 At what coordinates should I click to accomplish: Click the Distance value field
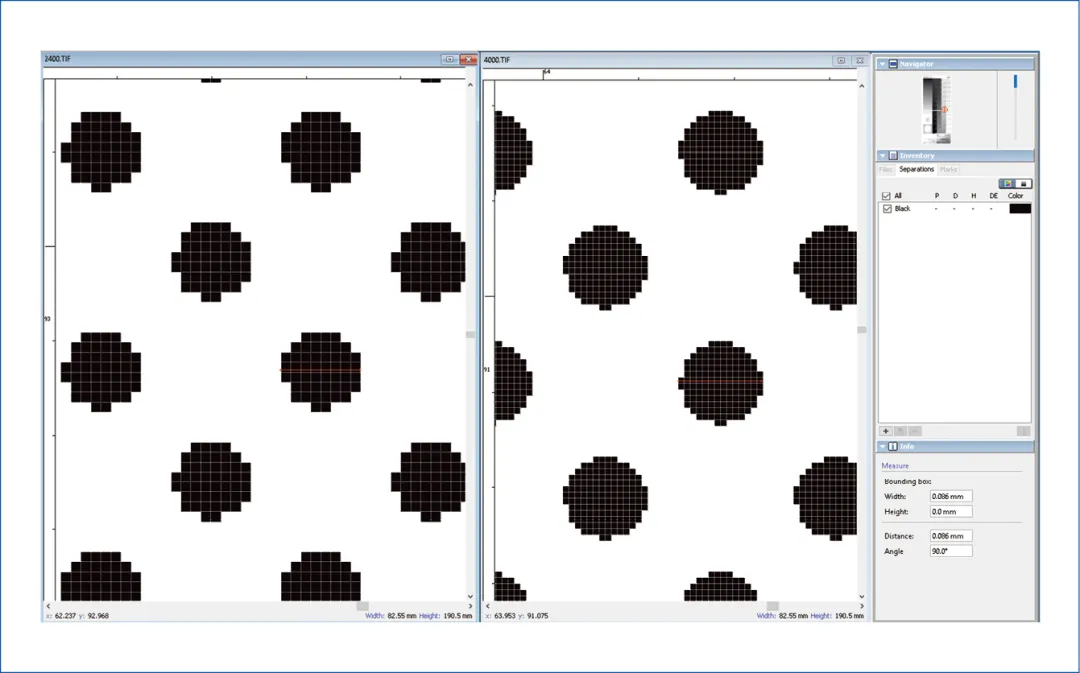(x=951, y=536)
